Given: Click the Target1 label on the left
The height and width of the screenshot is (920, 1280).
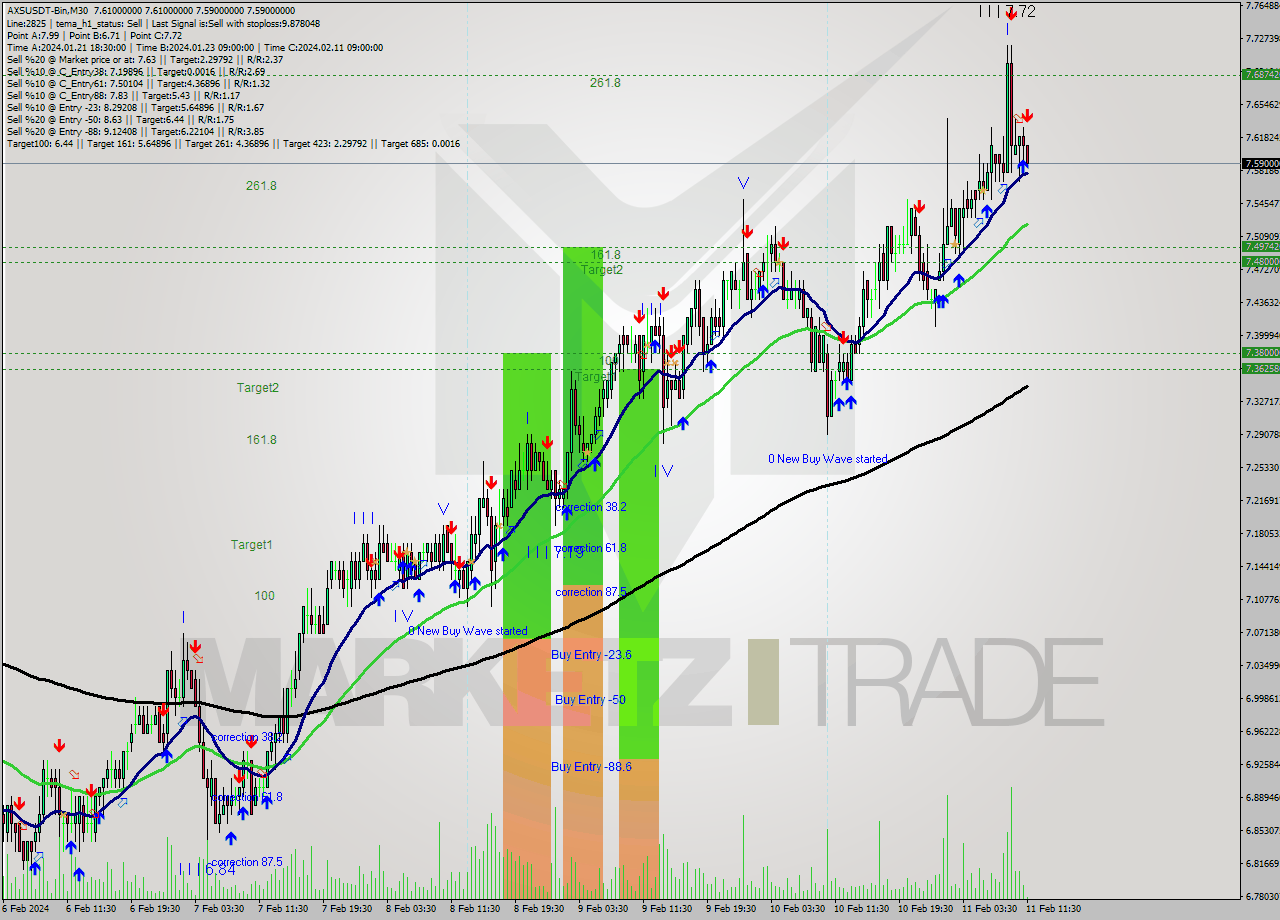Looking at the screenshot, I should click(x=252, y=544).
